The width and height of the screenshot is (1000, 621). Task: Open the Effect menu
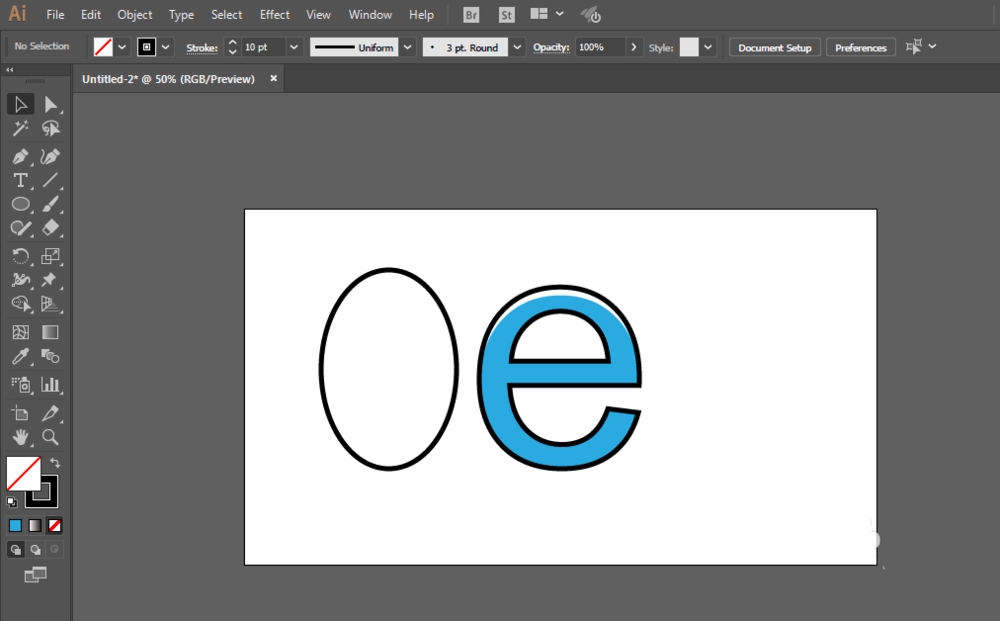tap(274, 15)
